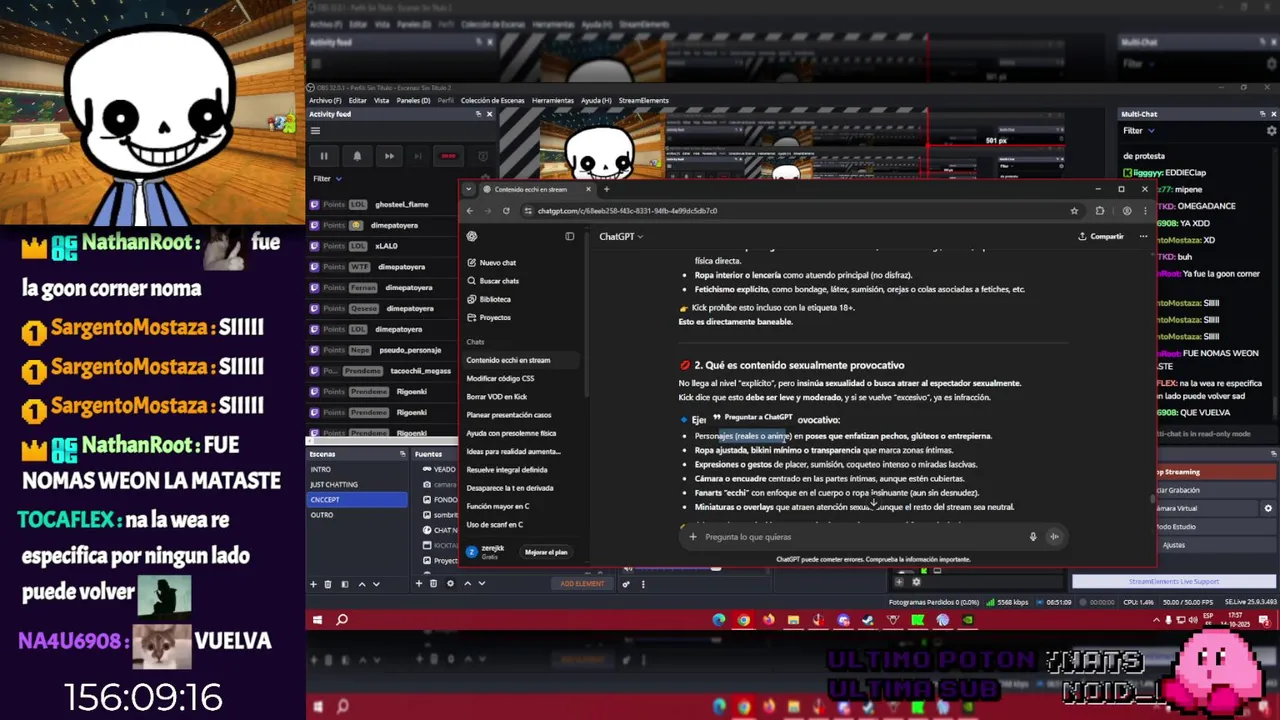Open the Archivo menu in OBS
1280x720 pixels.
point(325,100)
